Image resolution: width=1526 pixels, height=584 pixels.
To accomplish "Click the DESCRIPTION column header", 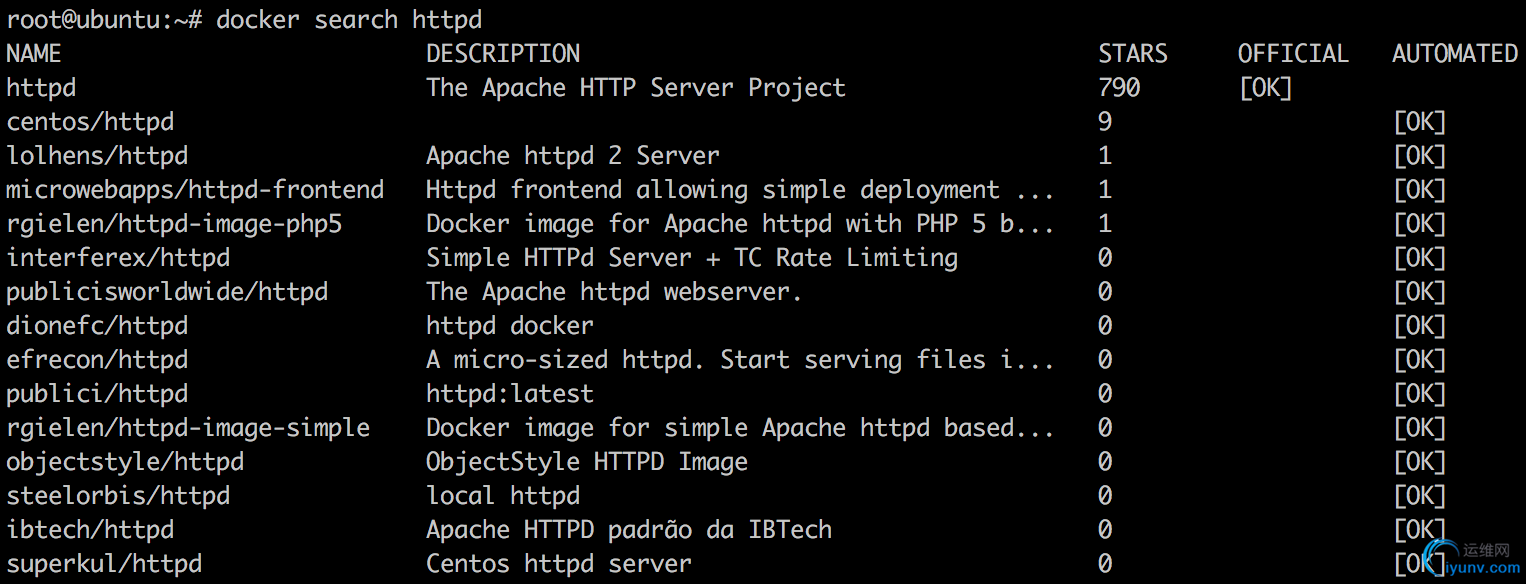I will (x=503, y=54).
